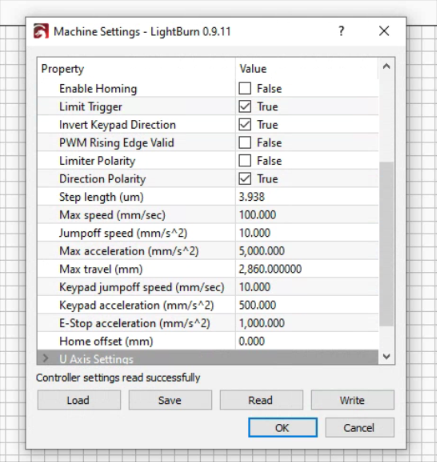Screen dimensions: 437x462
Task: Select the Max travel value field
Action: tap(307, 269)
